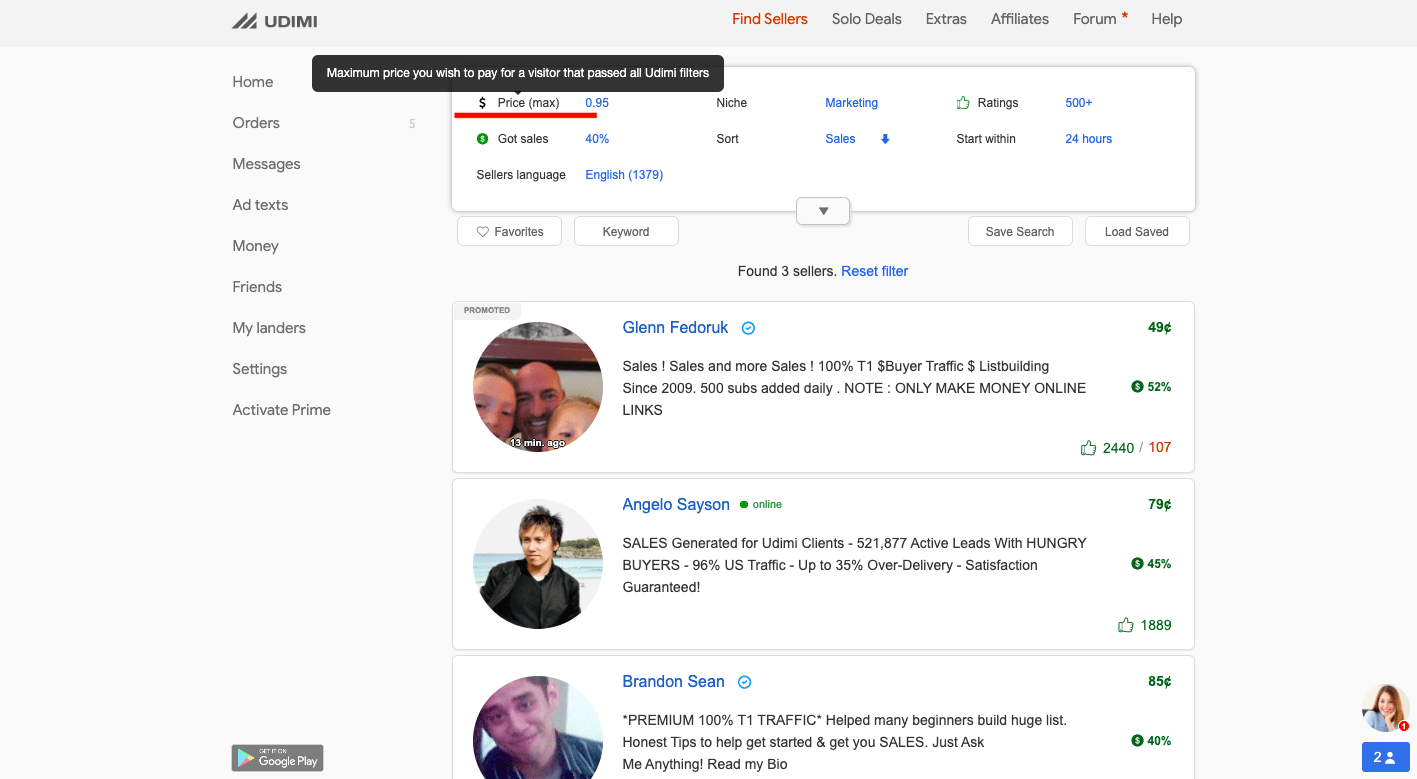Viewport: 1417px width, 779px height.
Task: Open the Niche Marketing dropdown
Action: pyautogui.click(x=851, y=103)
